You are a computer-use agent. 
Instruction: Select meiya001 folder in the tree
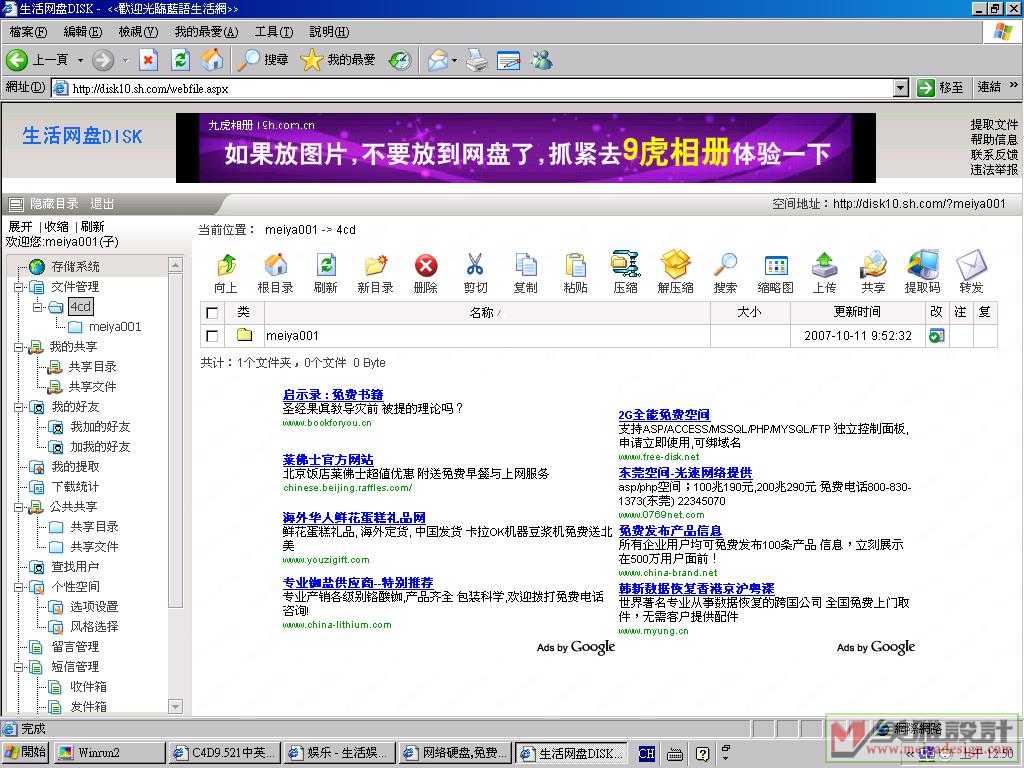[x=115, y=327]
